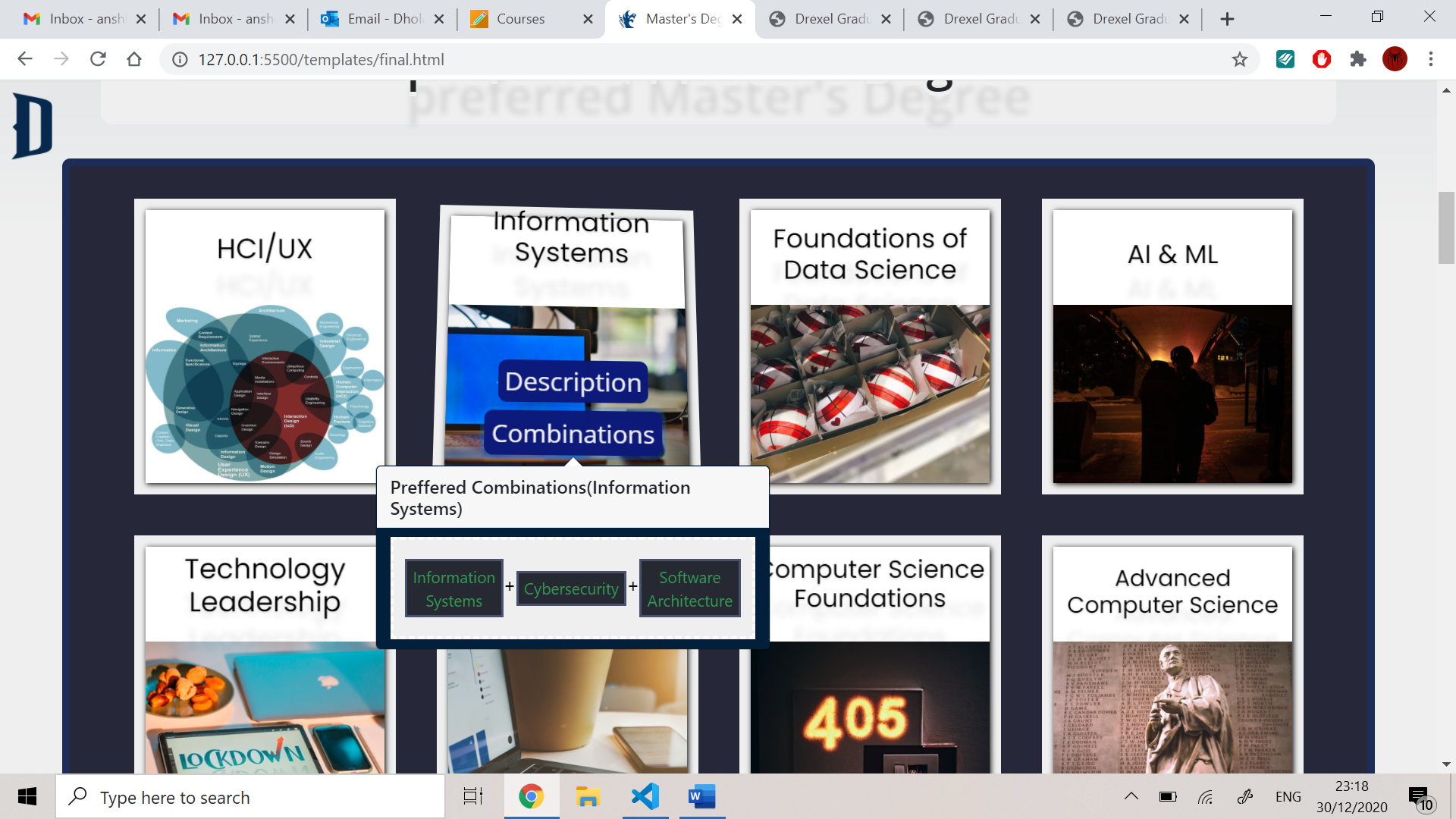
Task: Click the red ad blocker extension icon
Action: point(1321,59)
